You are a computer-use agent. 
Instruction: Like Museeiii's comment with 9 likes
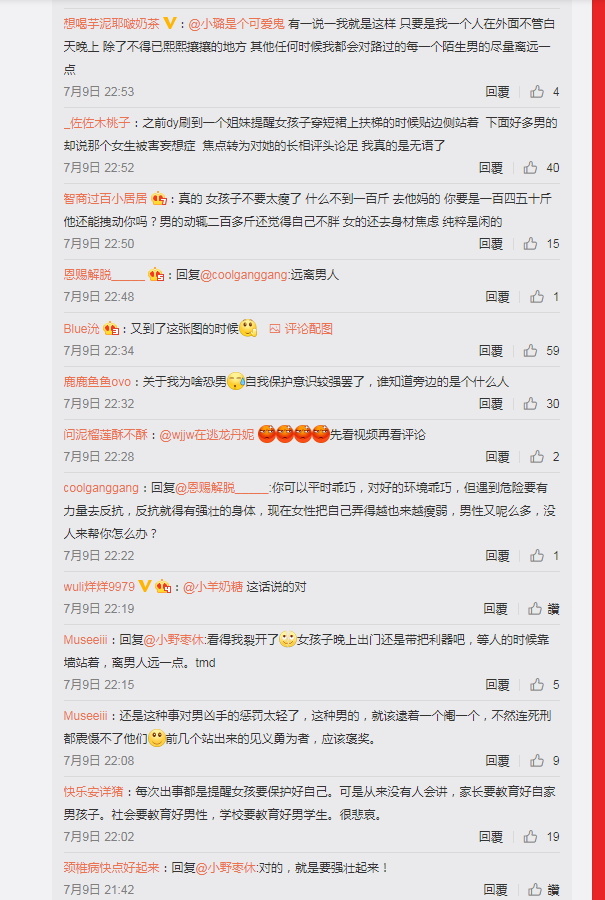pyautogui.click(x=537, y=761)
